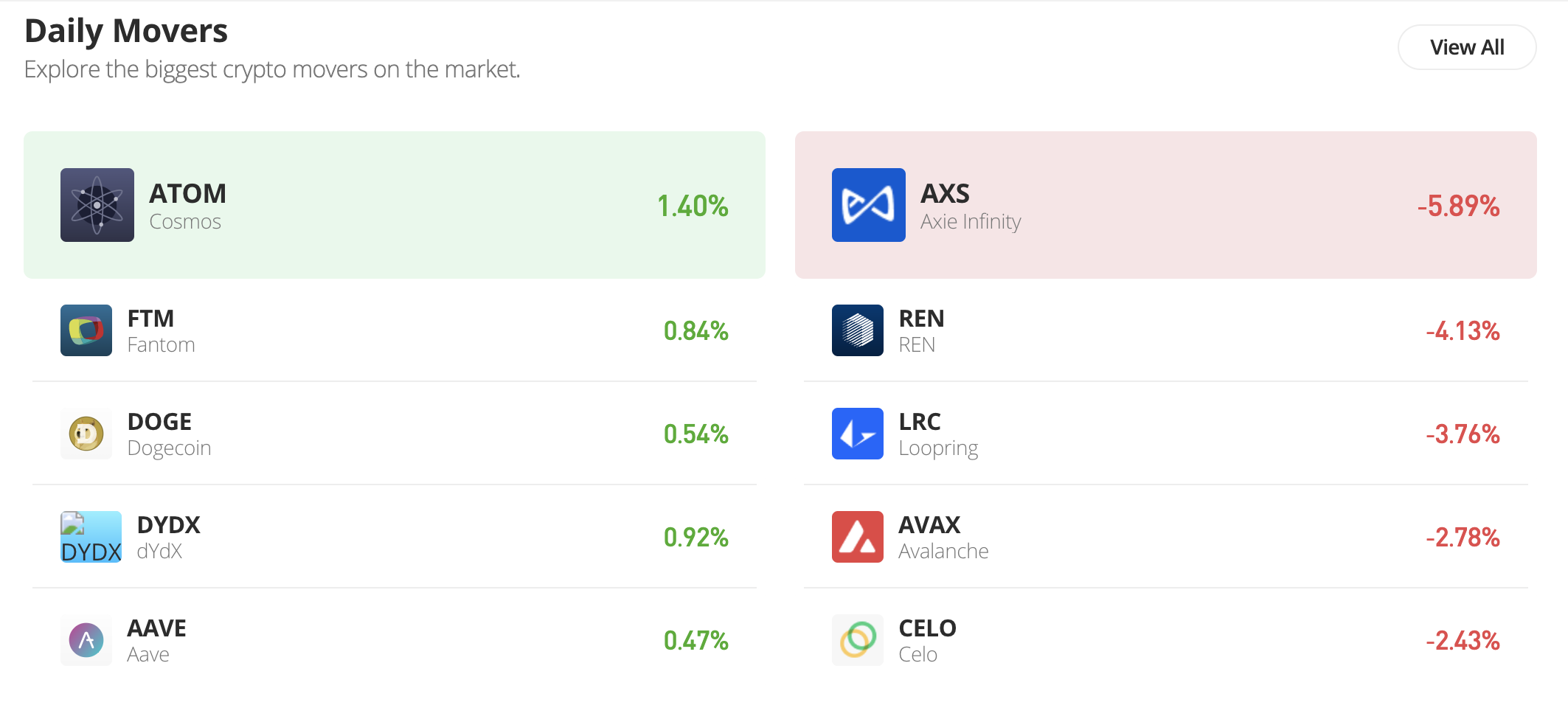This screenshot has width=1568, height=705.
Task: Click the Cosmos ATOM atom icon
Action: click(x=97, y=205)
